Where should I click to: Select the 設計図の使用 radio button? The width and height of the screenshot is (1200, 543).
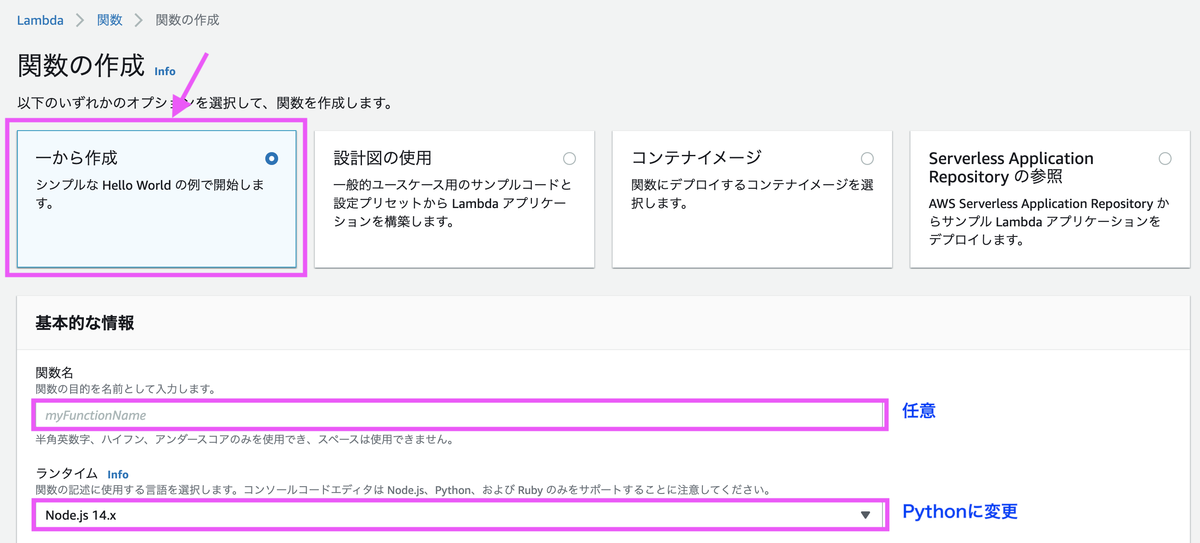570,158
